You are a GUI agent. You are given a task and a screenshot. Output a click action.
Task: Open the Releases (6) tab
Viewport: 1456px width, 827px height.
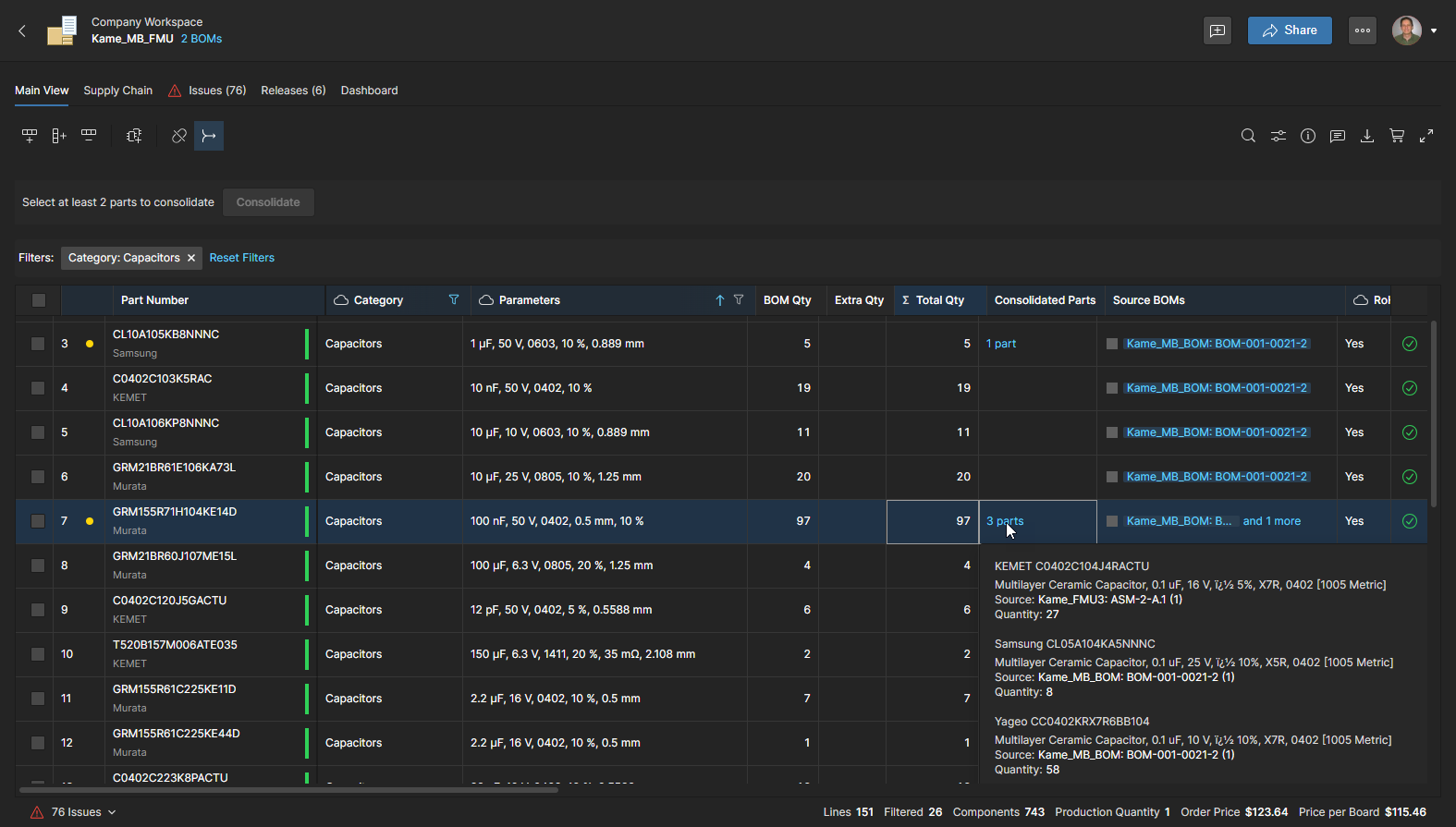tap(293, 91)
